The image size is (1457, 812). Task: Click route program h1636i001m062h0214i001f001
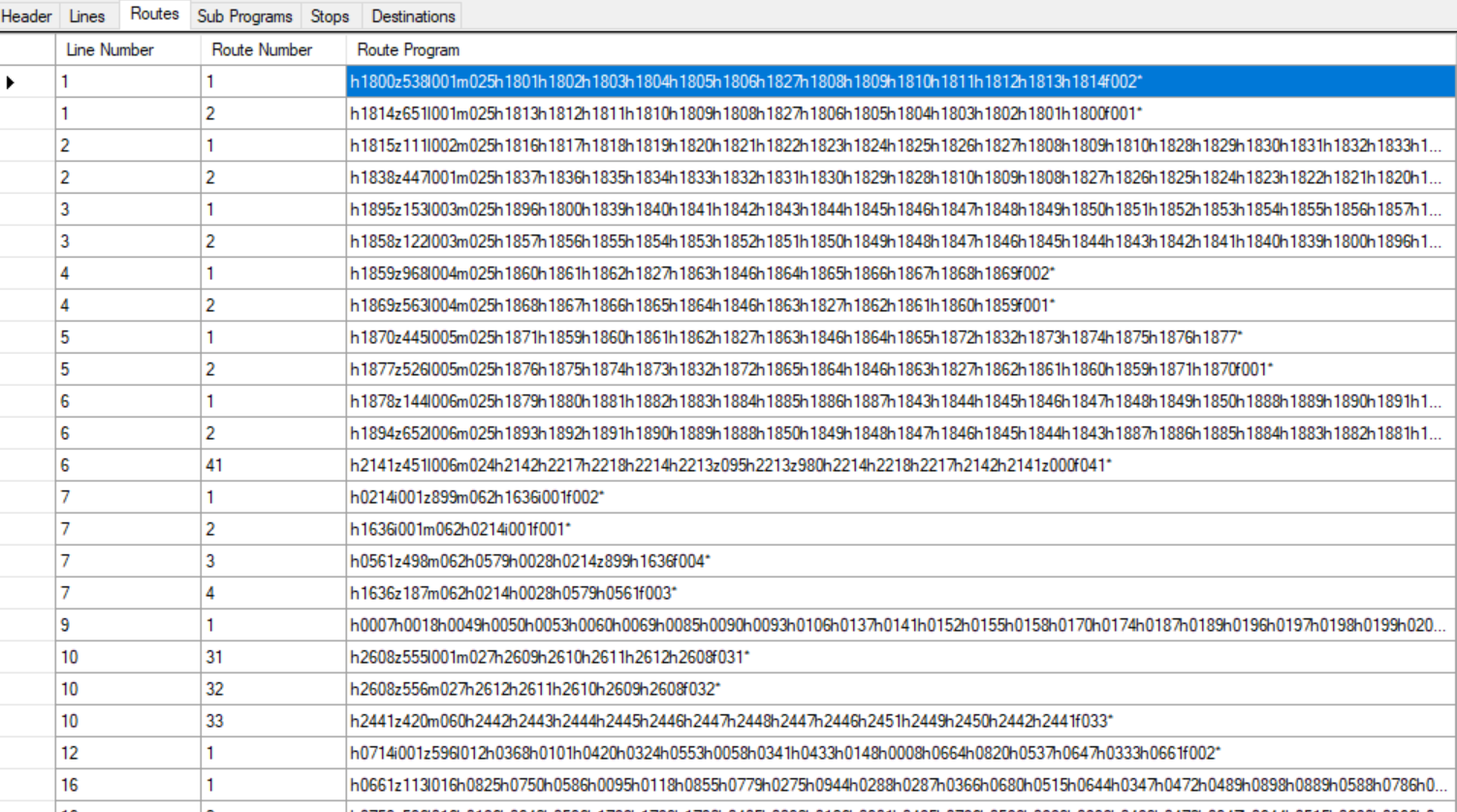[902, 529]
